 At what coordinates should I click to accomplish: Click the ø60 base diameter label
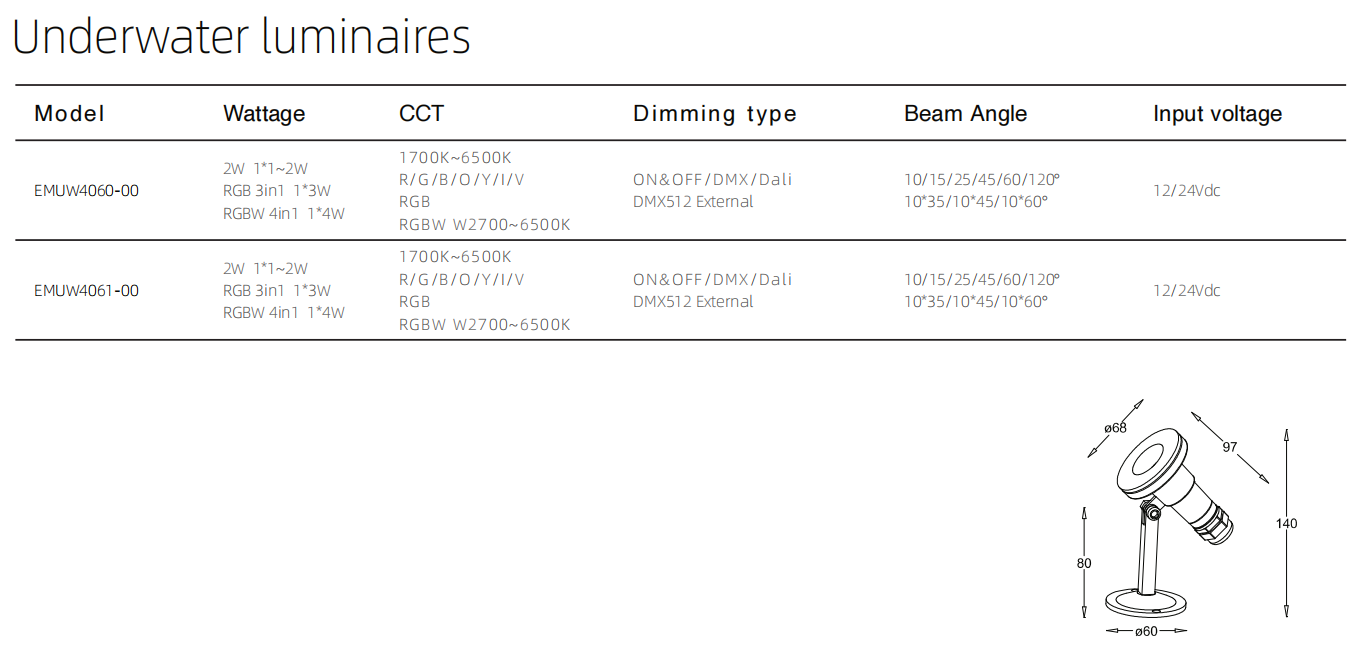tap(1146, 631)
